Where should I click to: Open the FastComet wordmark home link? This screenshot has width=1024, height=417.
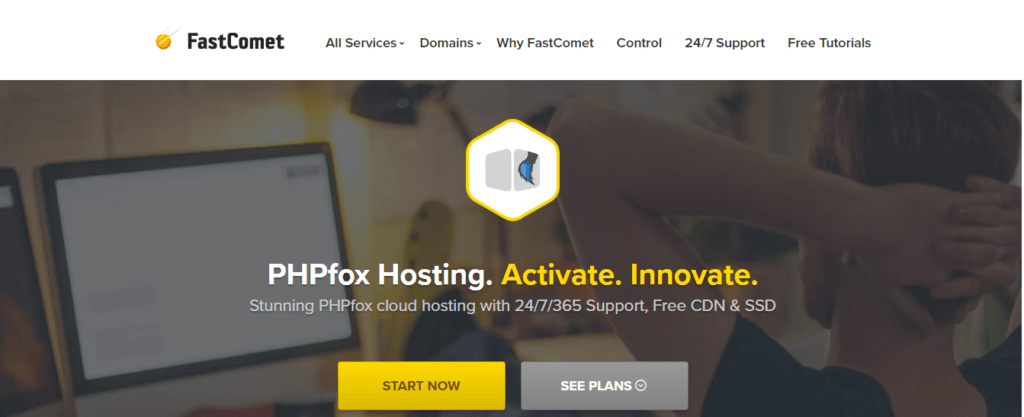pos(236,42)
